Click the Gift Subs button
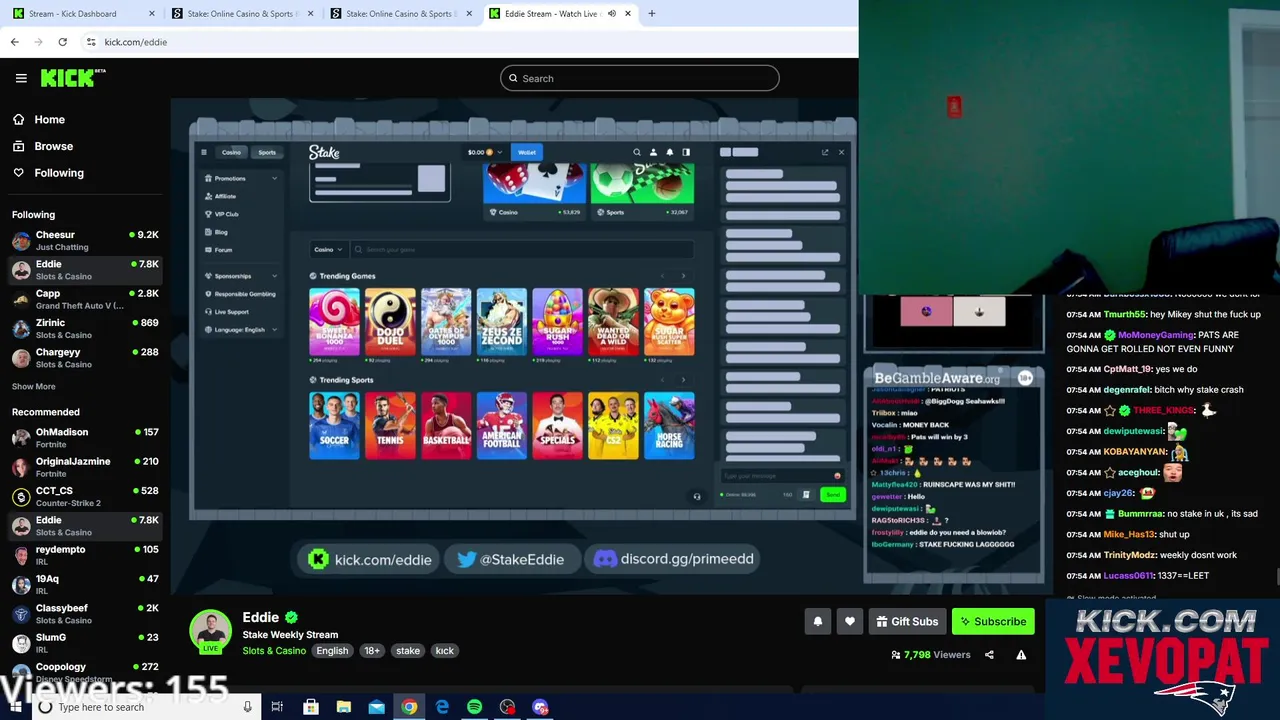Viewport: 1280px width, 720px height. pos(907,621)
